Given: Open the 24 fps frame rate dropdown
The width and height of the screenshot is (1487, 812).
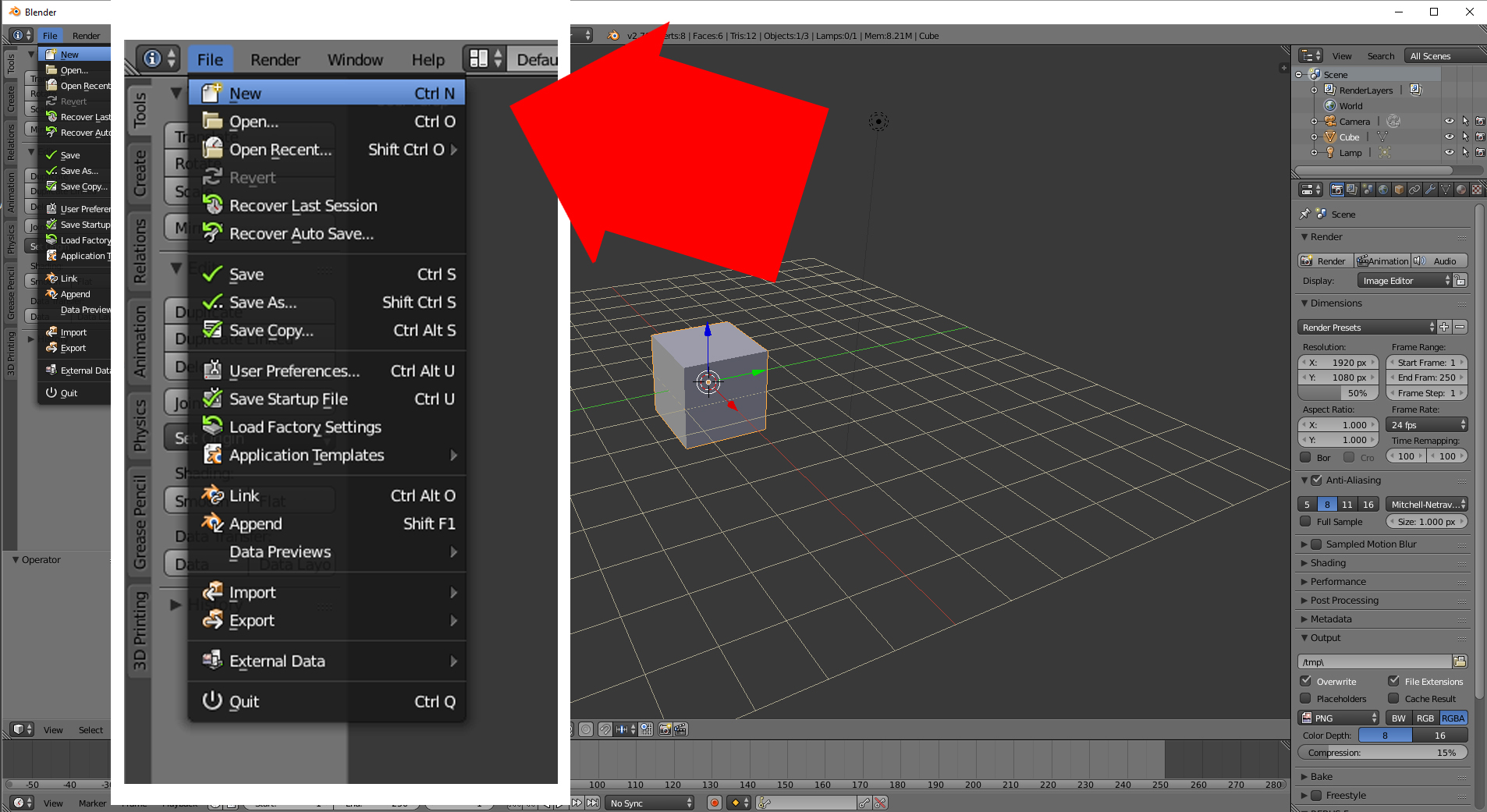Looking at the screenshot, I should point(1427,424).
